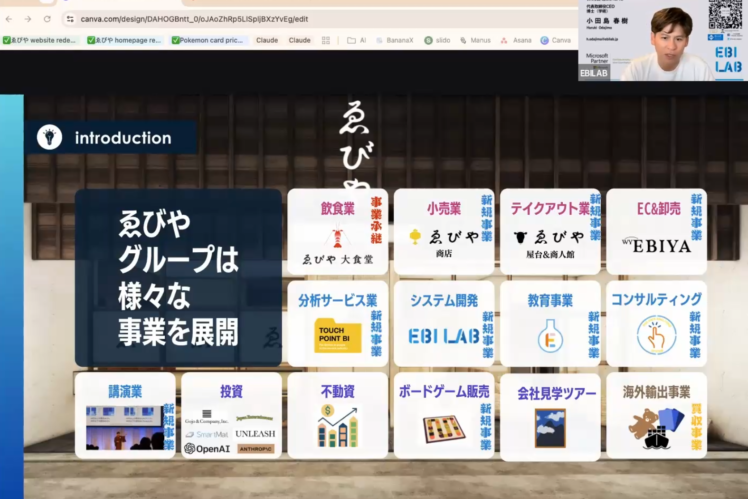Open the BananaX bookmark

[x=395, y=41]
